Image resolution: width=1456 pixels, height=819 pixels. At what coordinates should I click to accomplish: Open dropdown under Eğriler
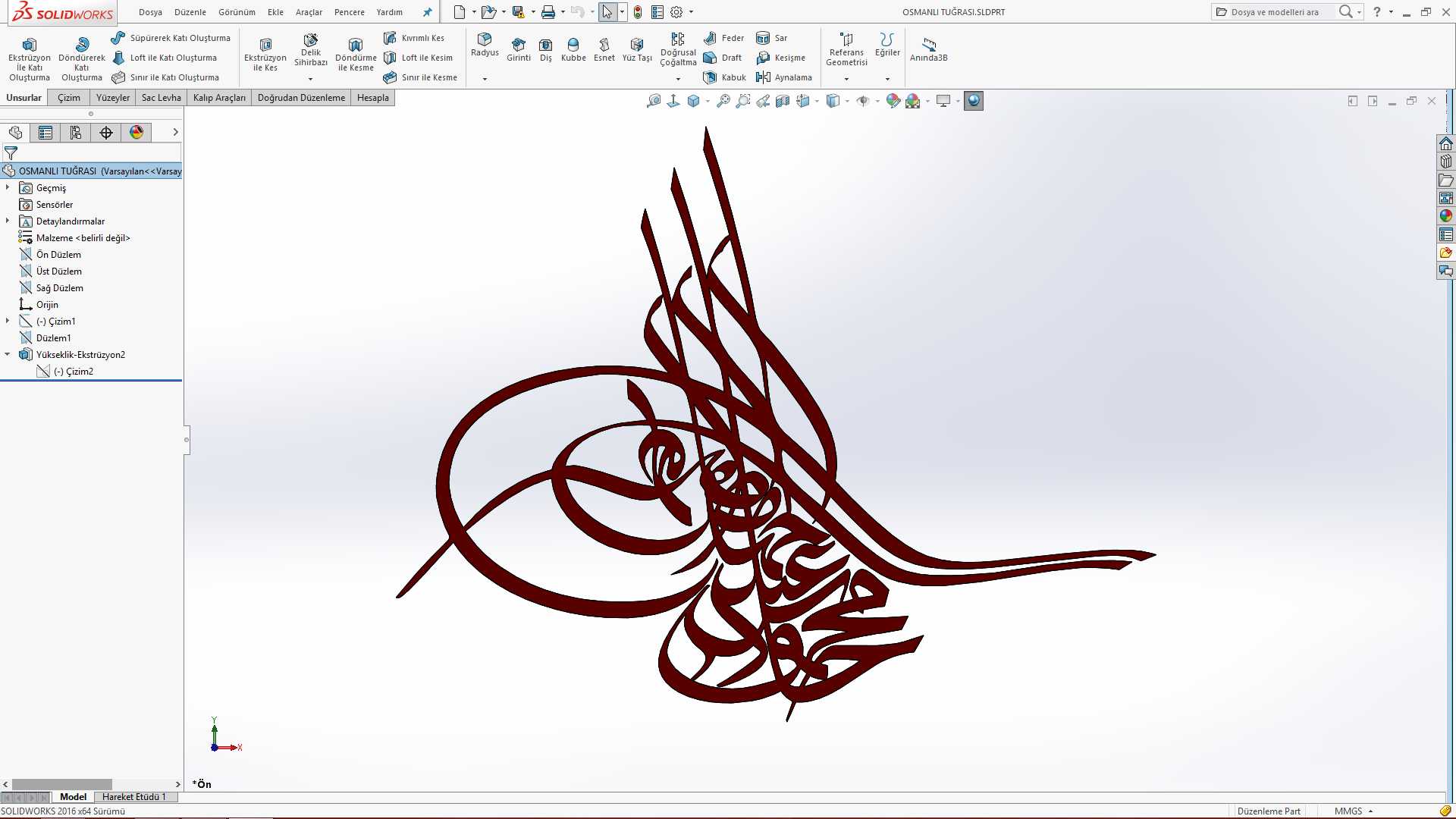coord(887,79)
